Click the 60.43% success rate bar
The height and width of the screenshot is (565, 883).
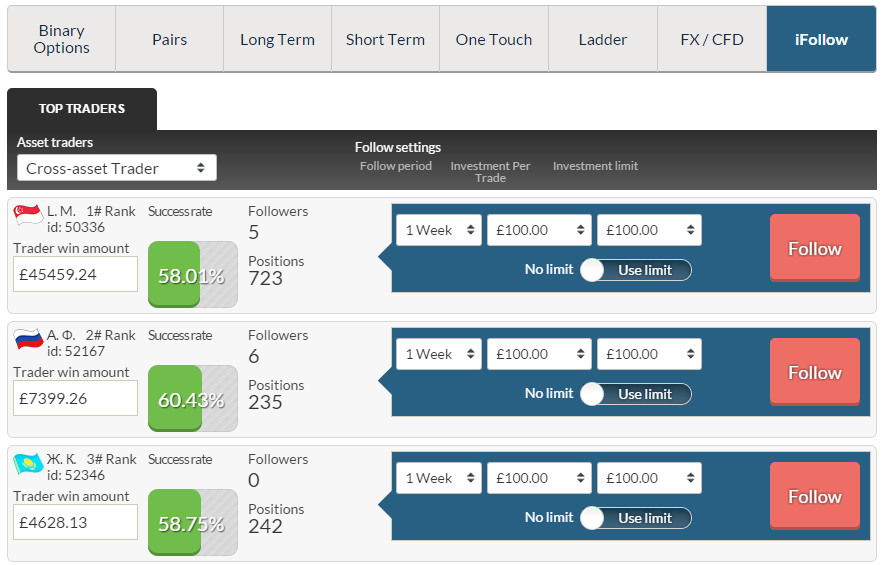[193, 398]
